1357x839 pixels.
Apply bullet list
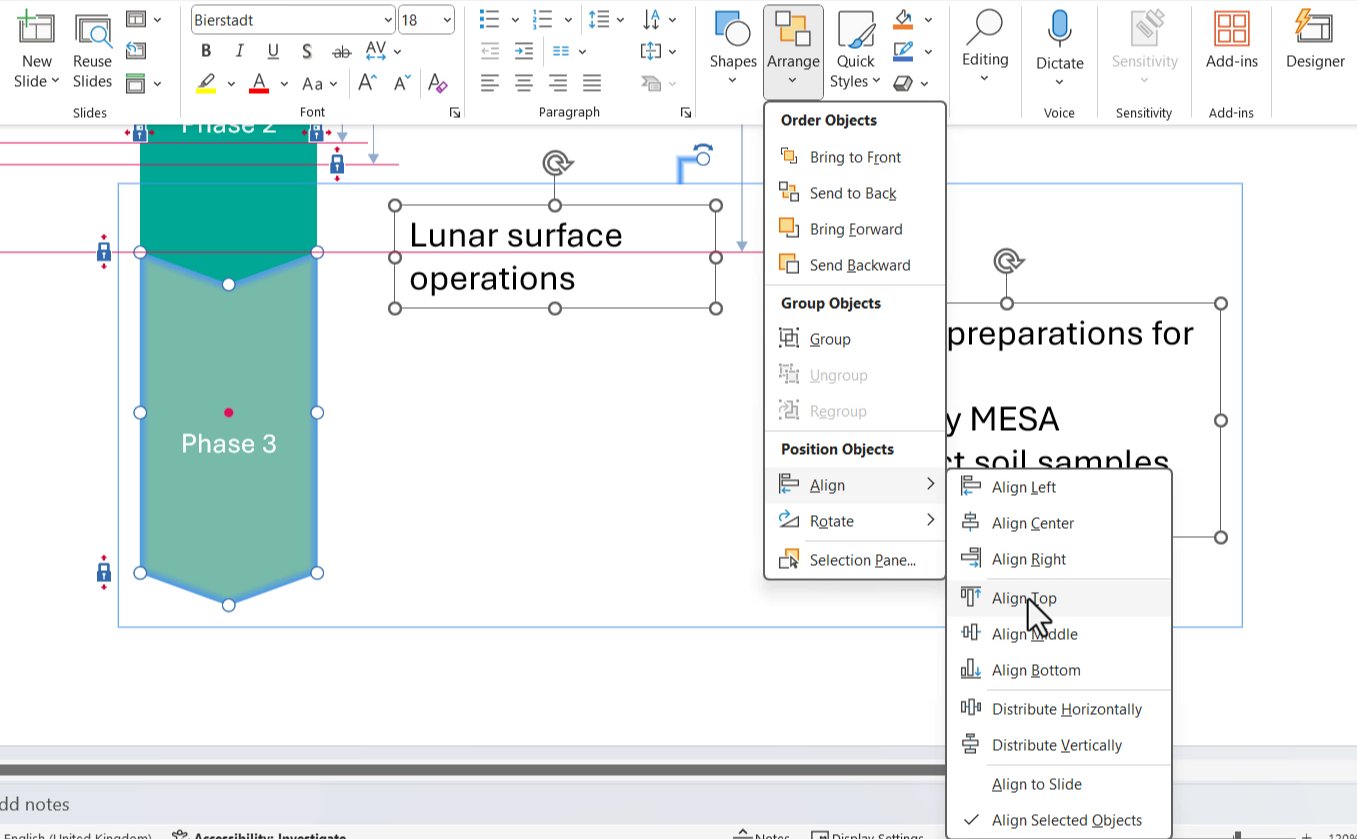pyautogui.click(x=489, y=19)
